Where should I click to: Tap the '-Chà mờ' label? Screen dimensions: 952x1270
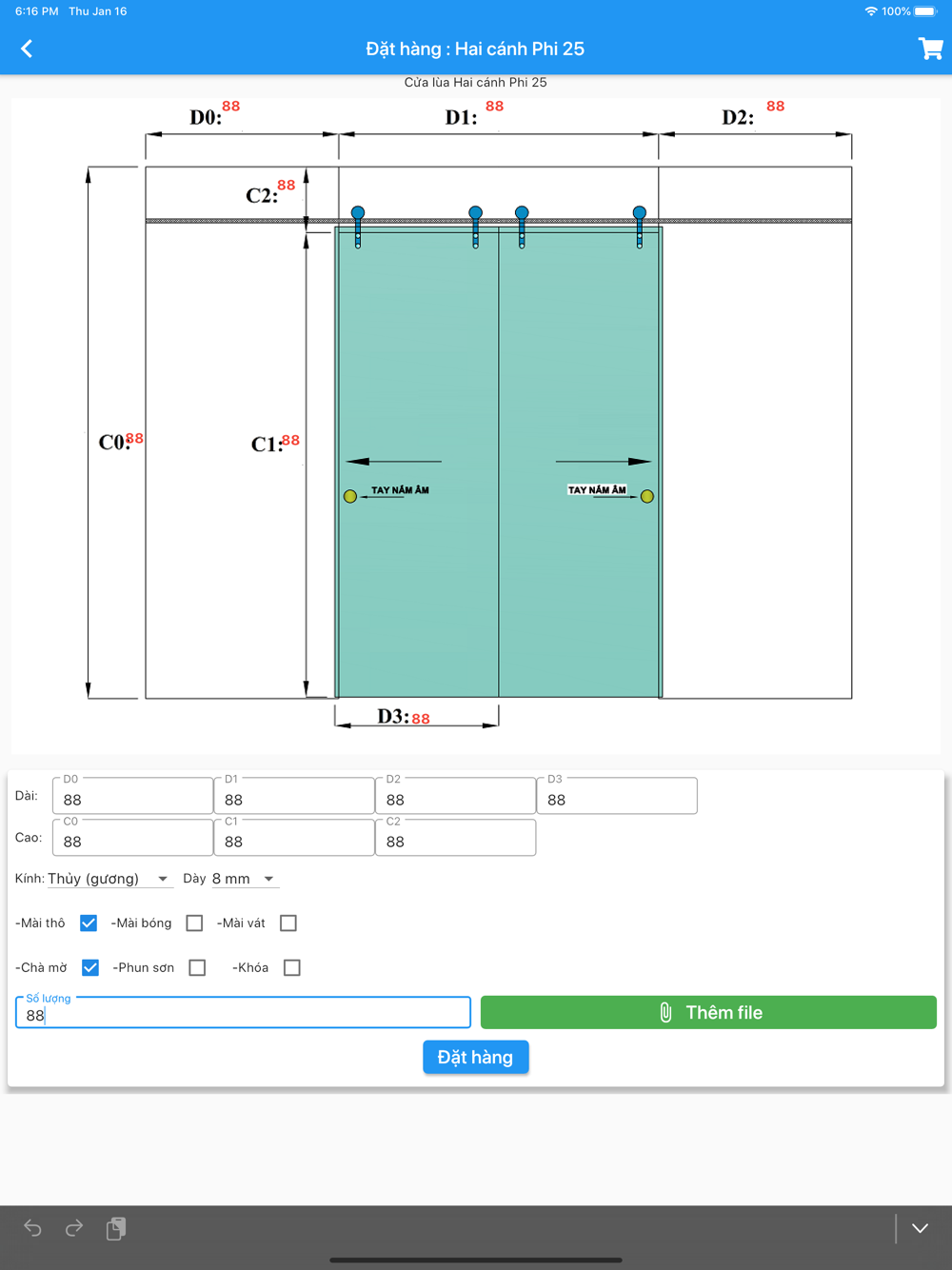pos(41,968)
